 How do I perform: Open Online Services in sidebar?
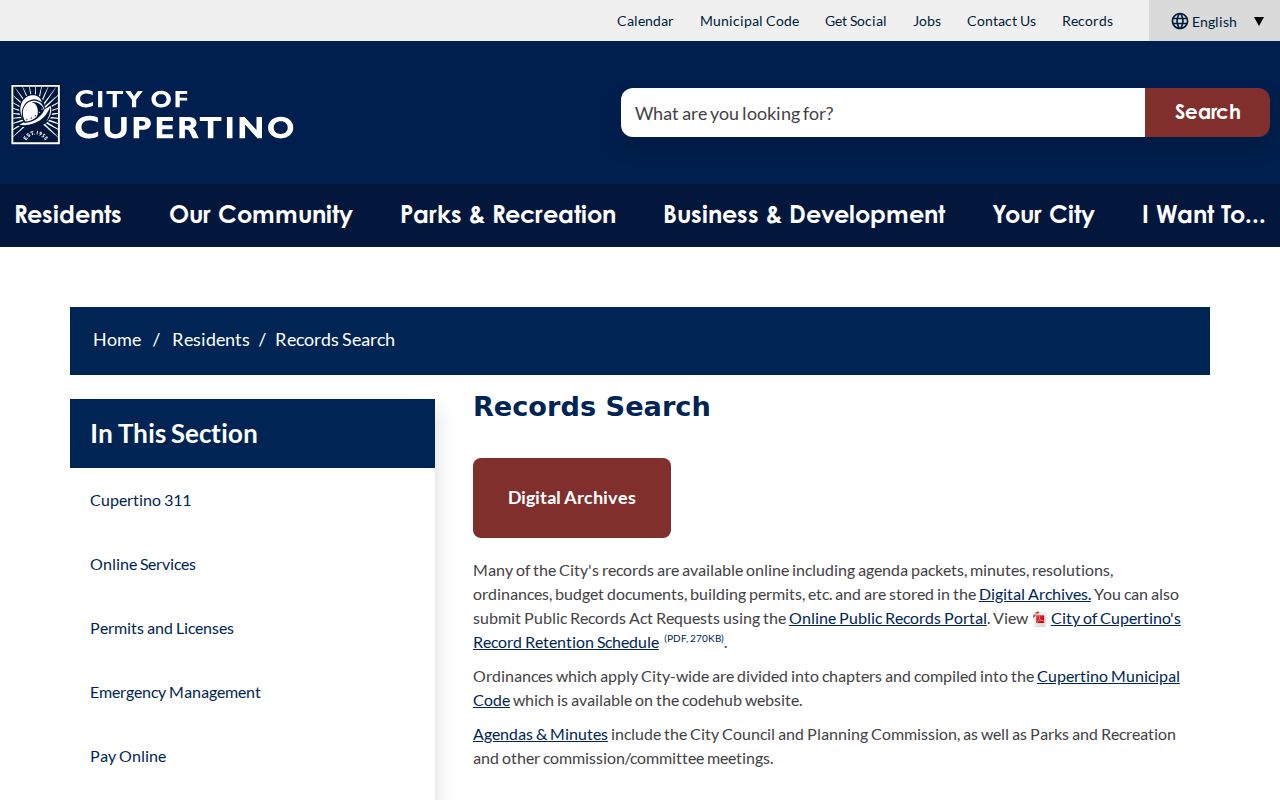[x=143, y=564]
